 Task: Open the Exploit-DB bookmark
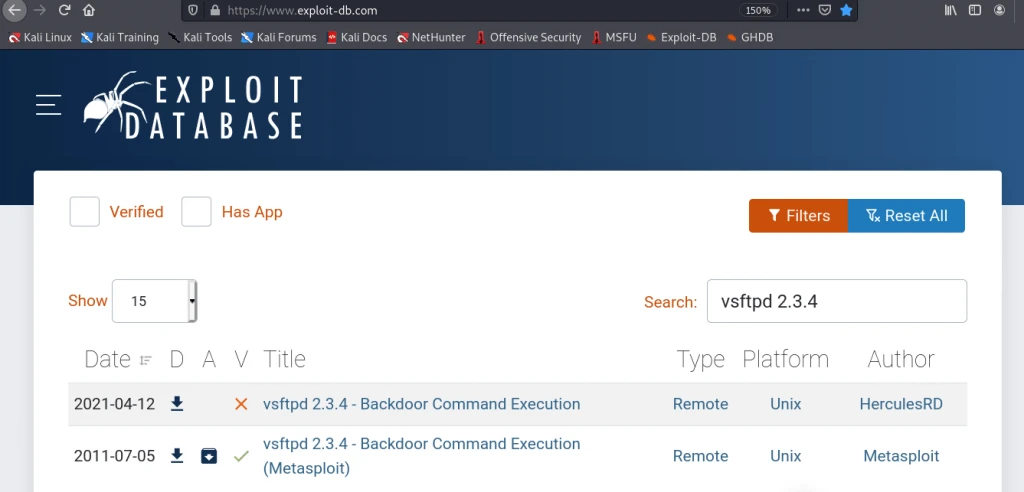point(680,37)
